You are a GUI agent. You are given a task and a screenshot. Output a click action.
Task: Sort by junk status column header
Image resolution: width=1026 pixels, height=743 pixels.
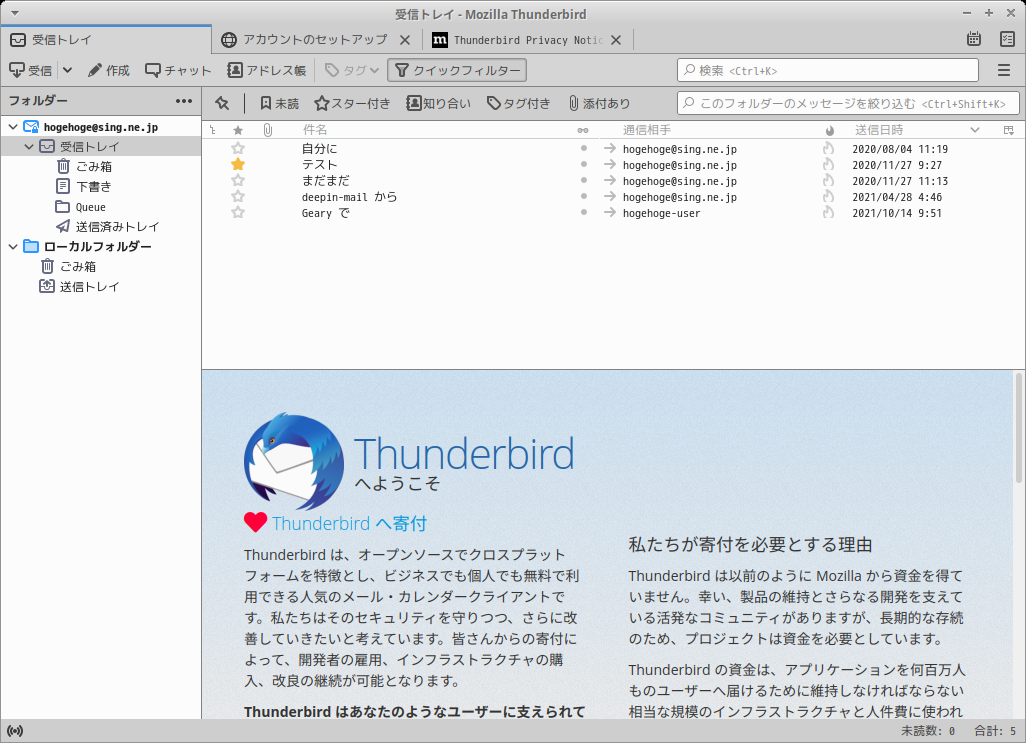pyautogui.click(x=829, y=130)
